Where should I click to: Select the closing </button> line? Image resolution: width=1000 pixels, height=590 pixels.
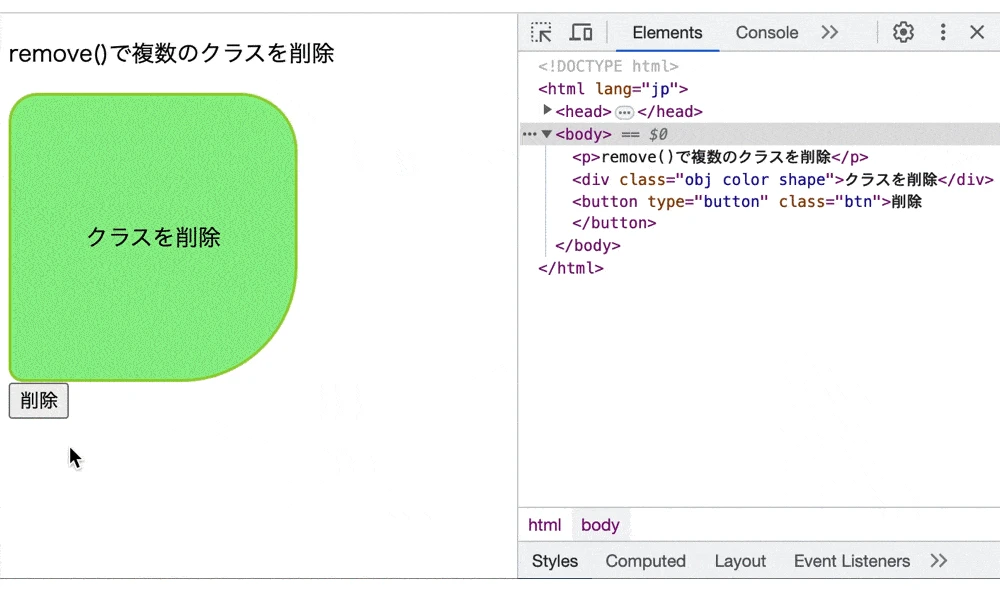pyautogui.click(x=614, y=223)
